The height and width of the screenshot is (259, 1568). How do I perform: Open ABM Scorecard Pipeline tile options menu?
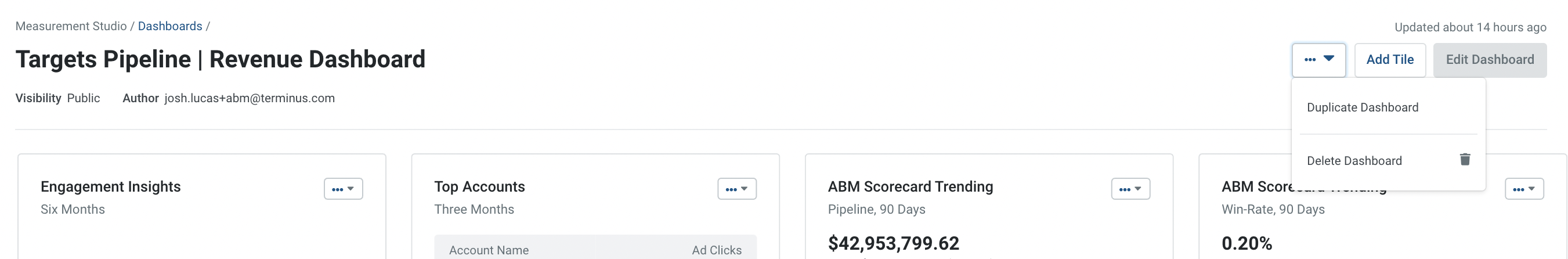[1130, 189]
